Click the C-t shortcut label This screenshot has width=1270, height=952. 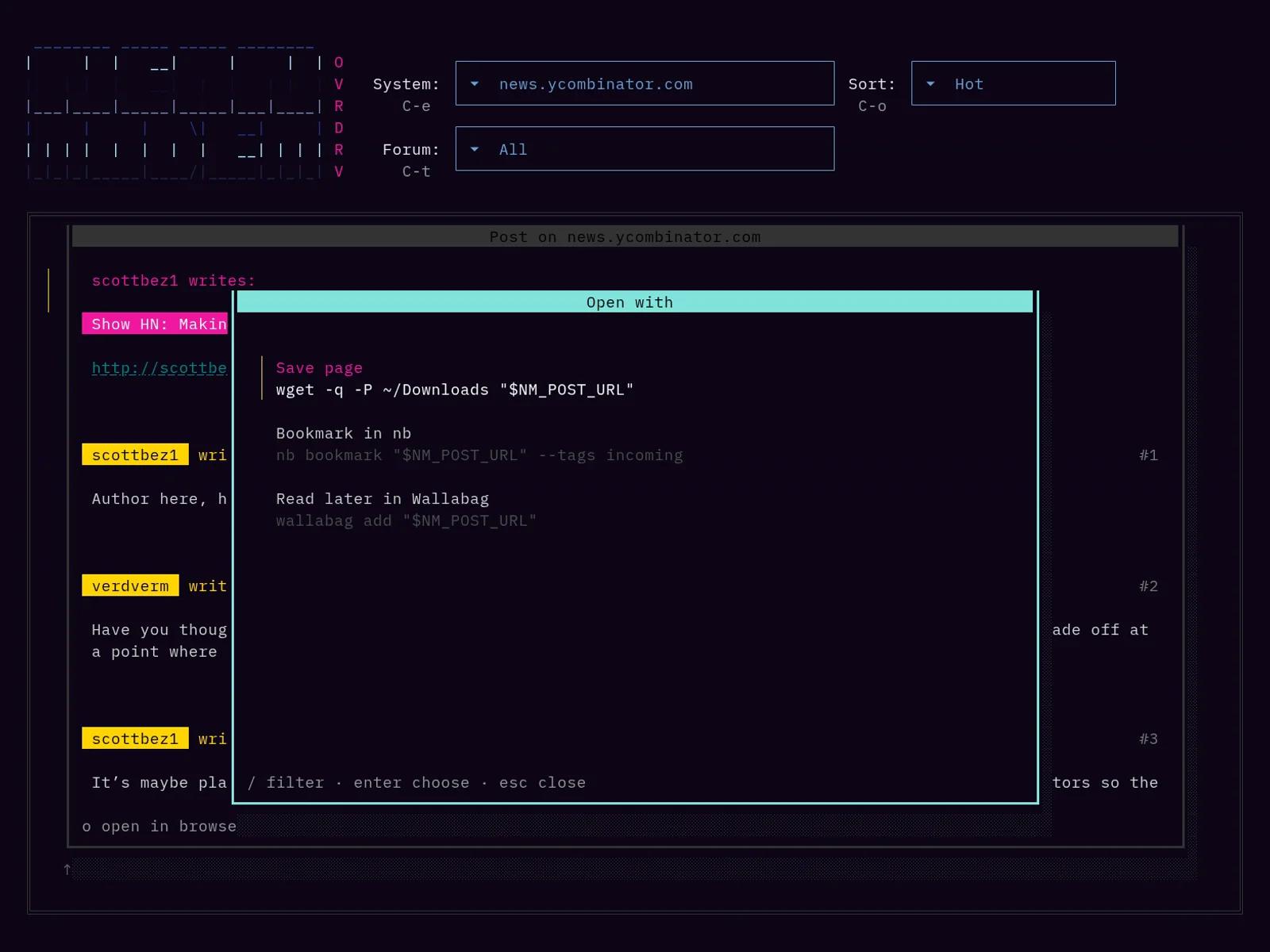click(x=416, y=171)
